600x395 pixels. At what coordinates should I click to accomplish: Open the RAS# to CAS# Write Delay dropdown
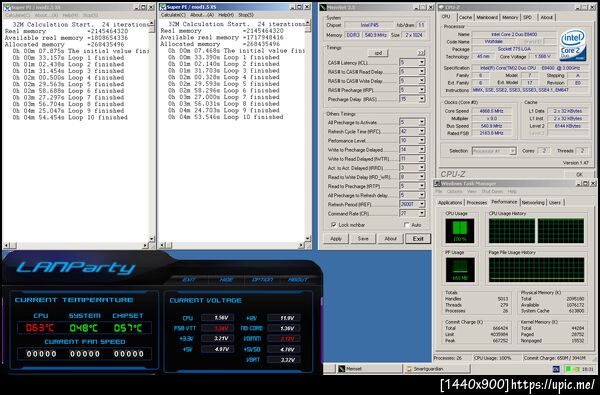pos(421,81)
